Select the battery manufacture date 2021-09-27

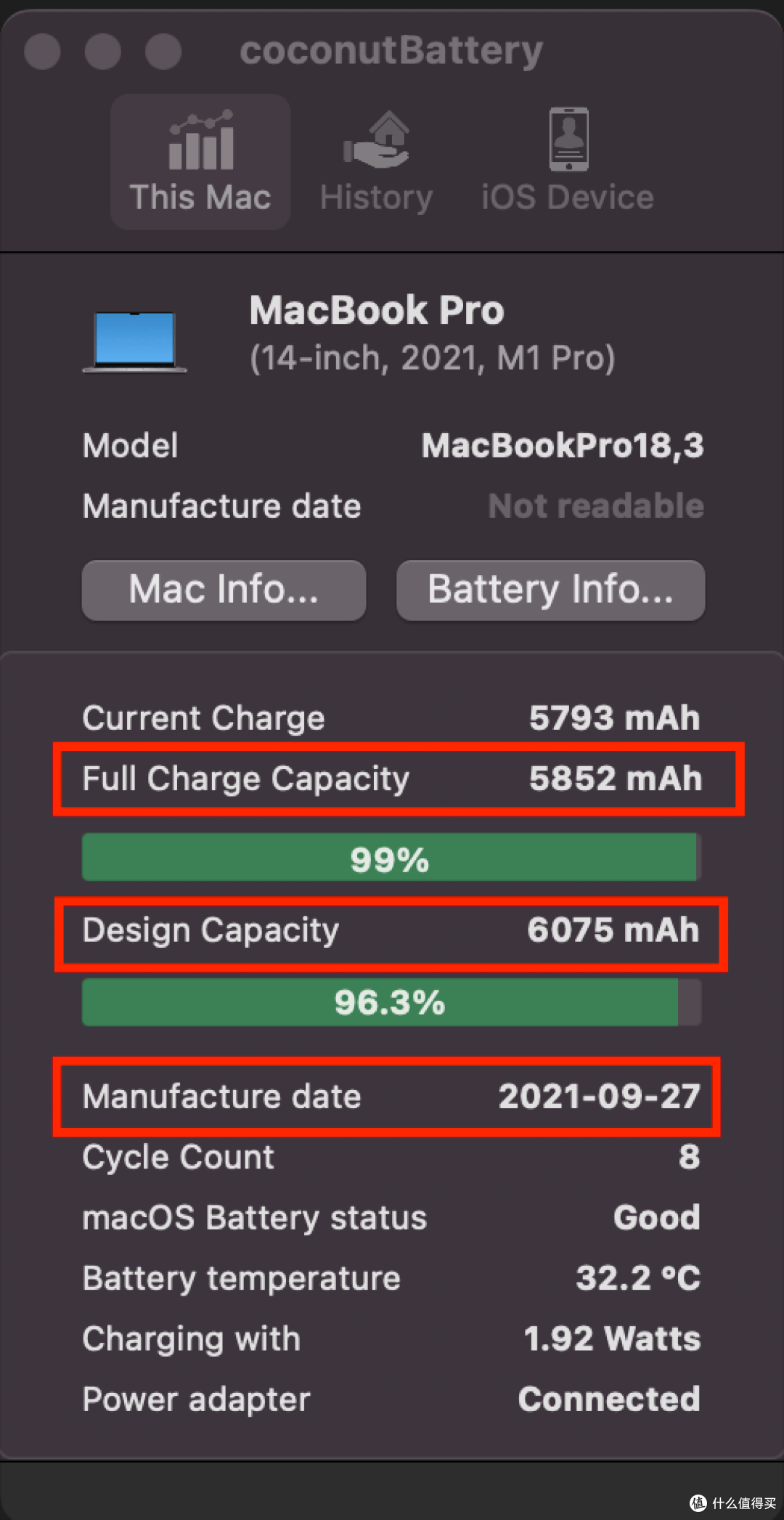pos(599,1097)
